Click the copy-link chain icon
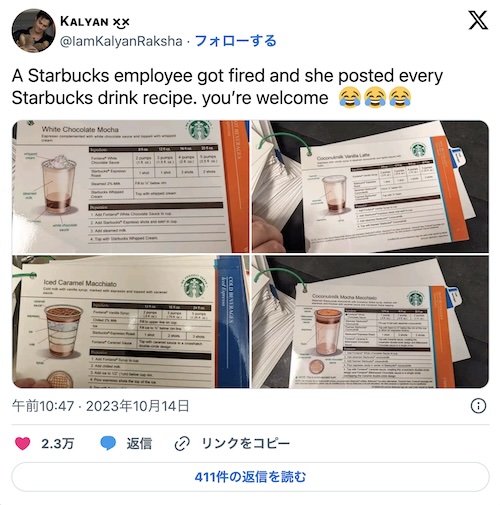Viewport: 500px width, 505px height. pyautogui.click(x=182, y=443)
